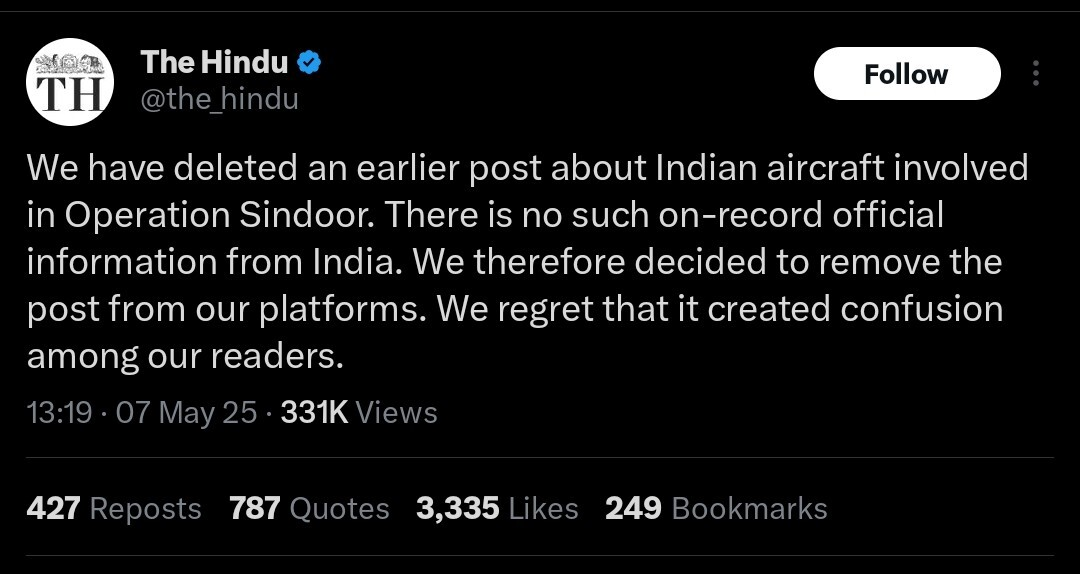View the 331K Views analytics

point(359,413)
